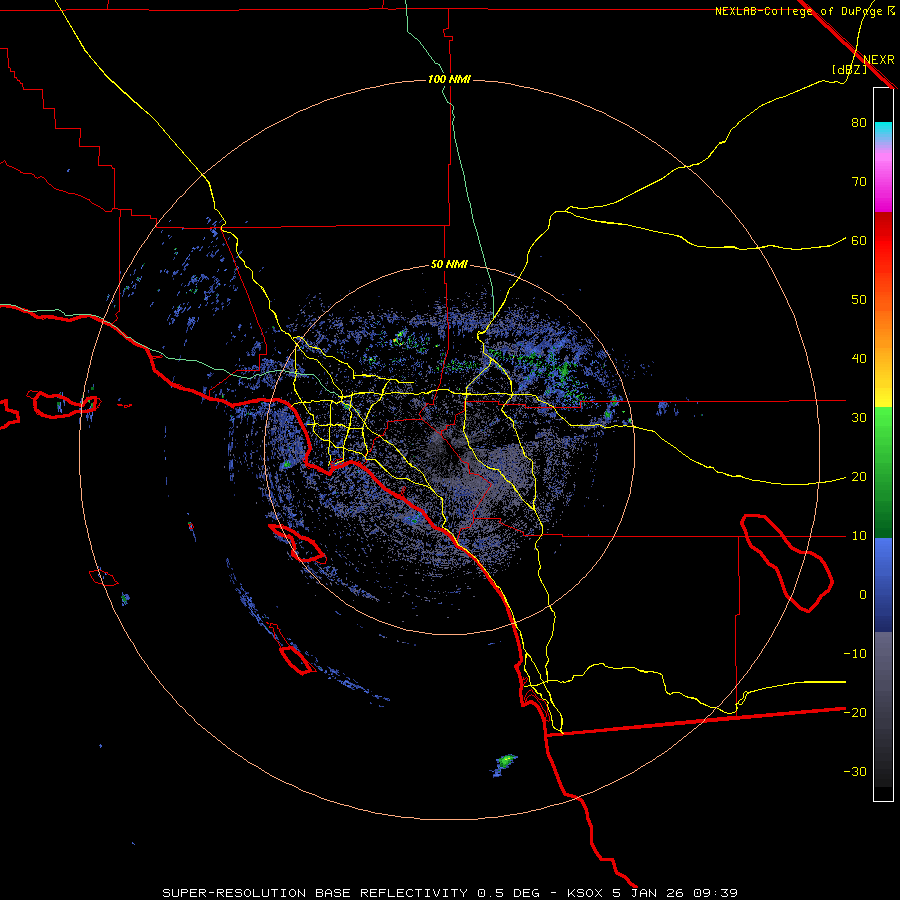Click the [dBZ] unit label
900x900 pixels.
849,69
